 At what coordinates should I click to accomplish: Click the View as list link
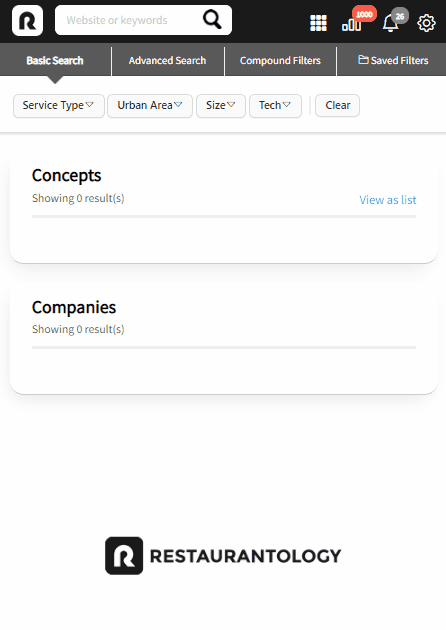point(388,200)
